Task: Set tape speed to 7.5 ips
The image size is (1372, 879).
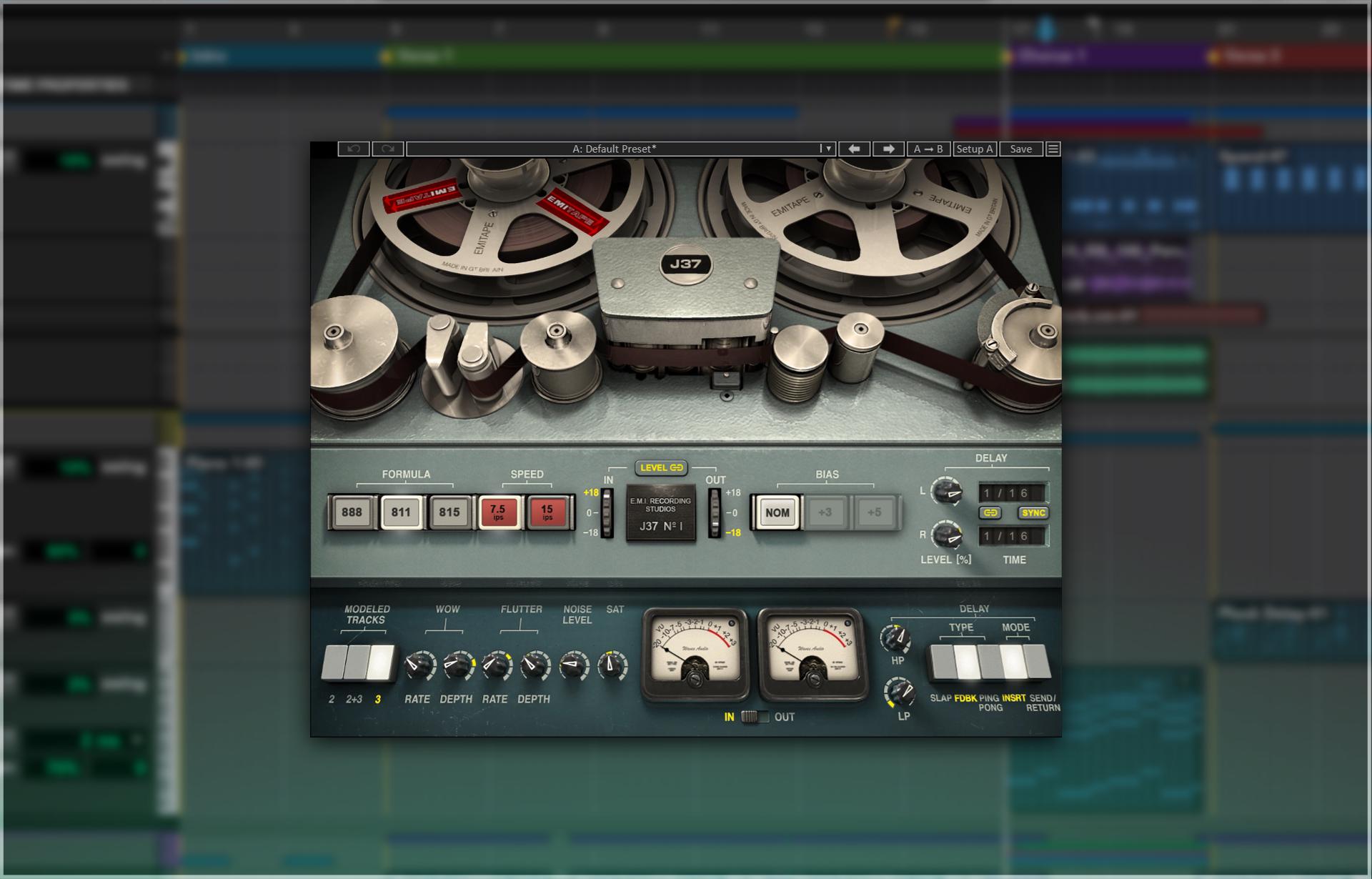Action: point(498,512)
